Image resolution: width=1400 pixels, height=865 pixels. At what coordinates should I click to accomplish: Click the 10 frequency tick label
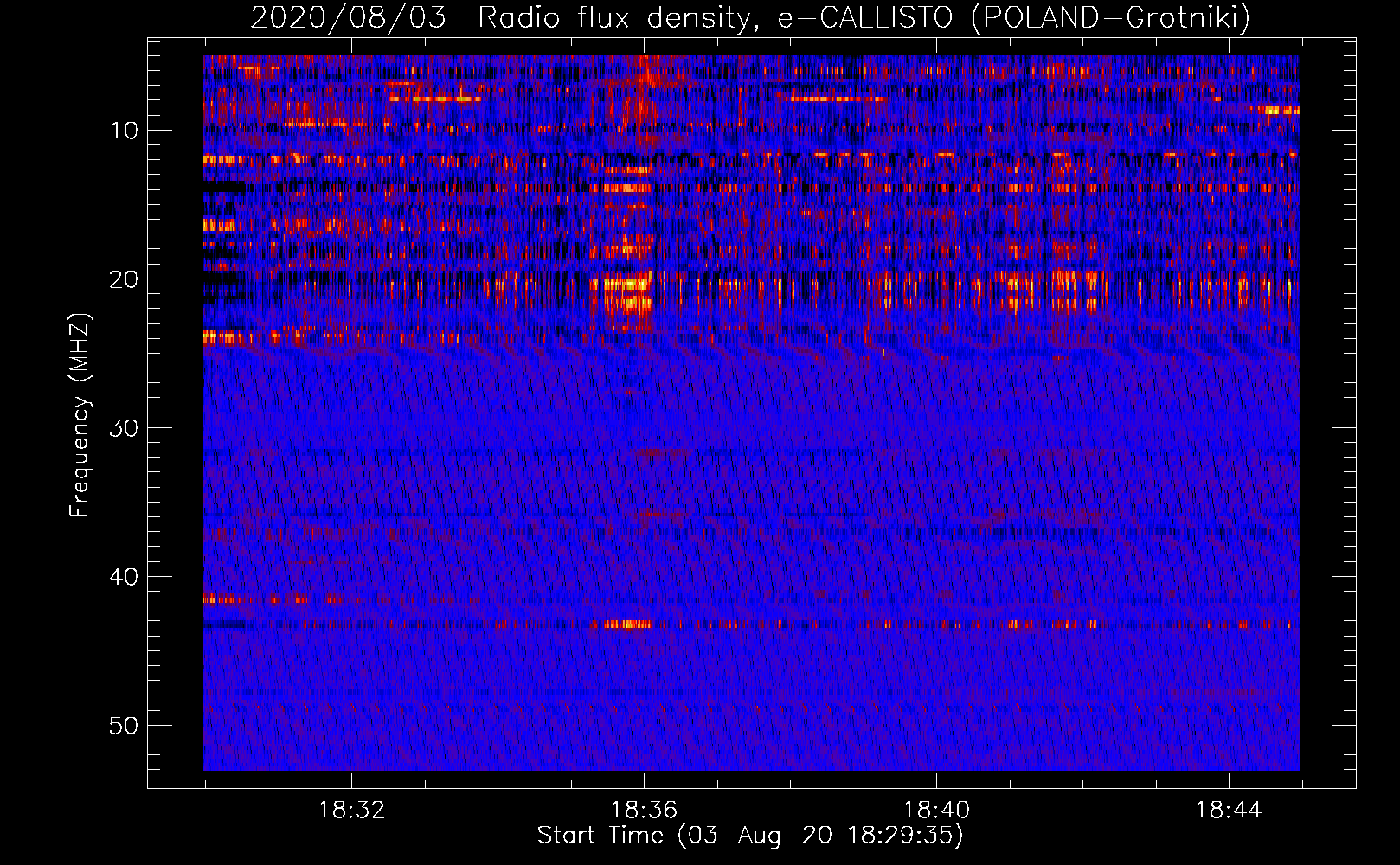click(125, 131)
